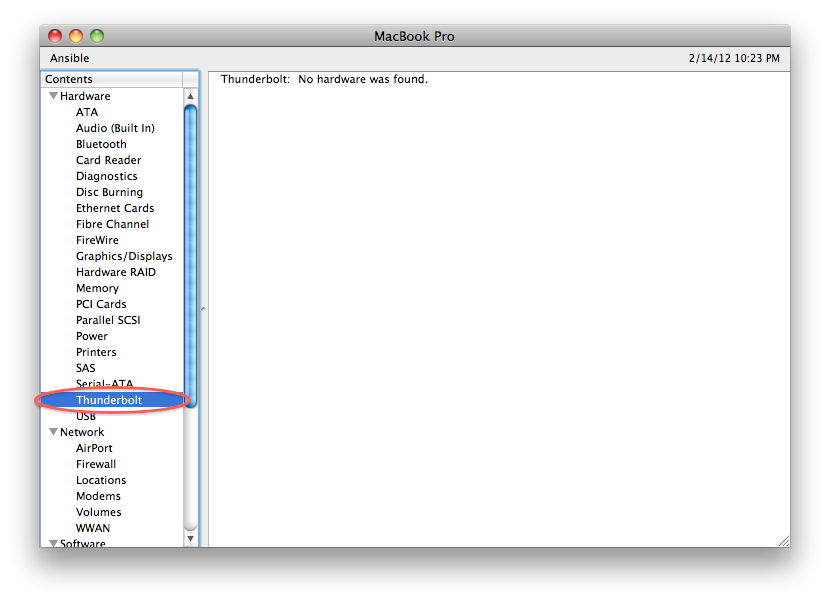Show Power information
Screen dimensions: 830x602
click(x=92, y=336)
